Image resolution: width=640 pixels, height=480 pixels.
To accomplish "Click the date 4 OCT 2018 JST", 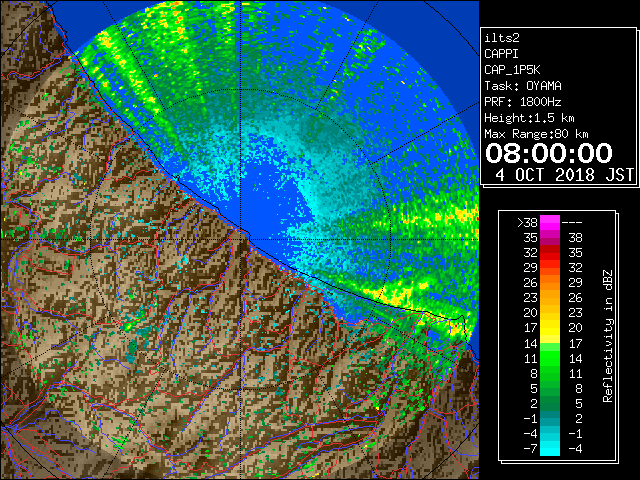I will 564,175.
